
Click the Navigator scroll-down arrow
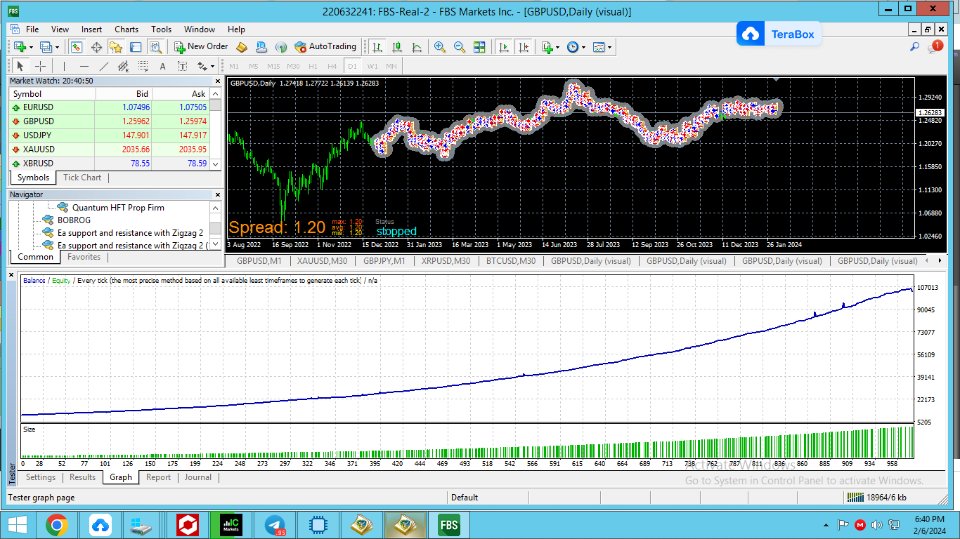216,244
